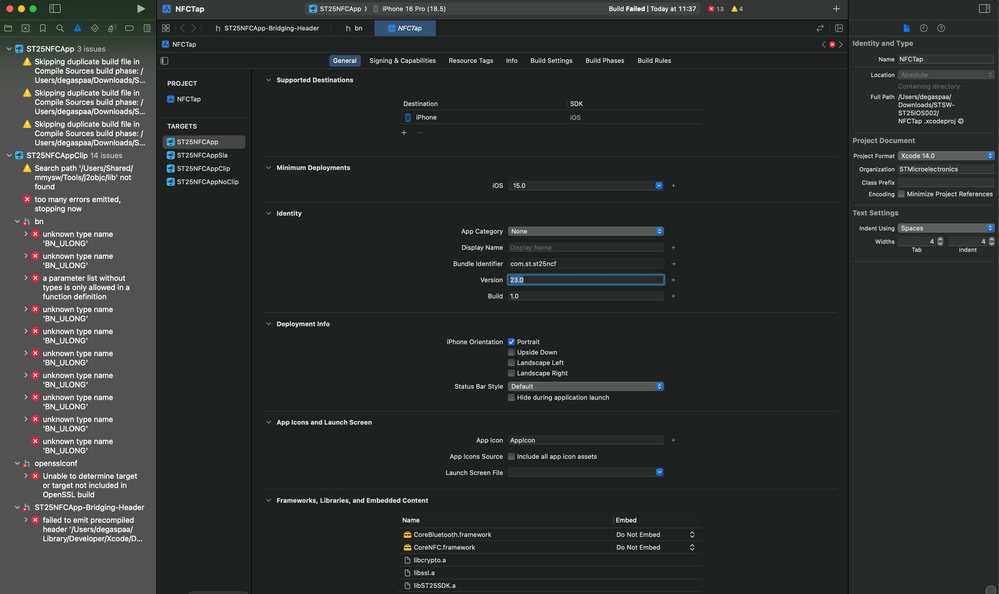Viewport: 999px width, 594px height.
Task: Check Hide during application launch
Action: 511,397
